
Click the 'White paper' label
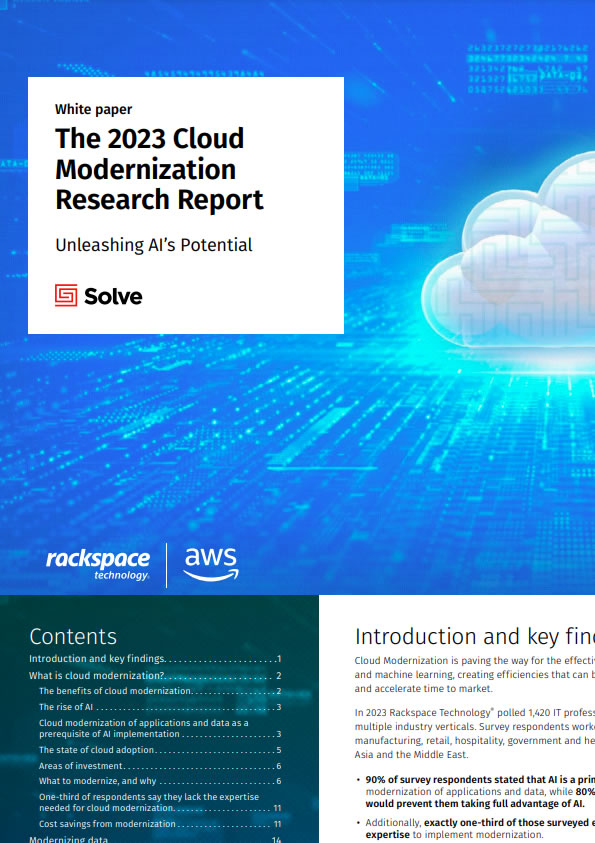(94, 109)
